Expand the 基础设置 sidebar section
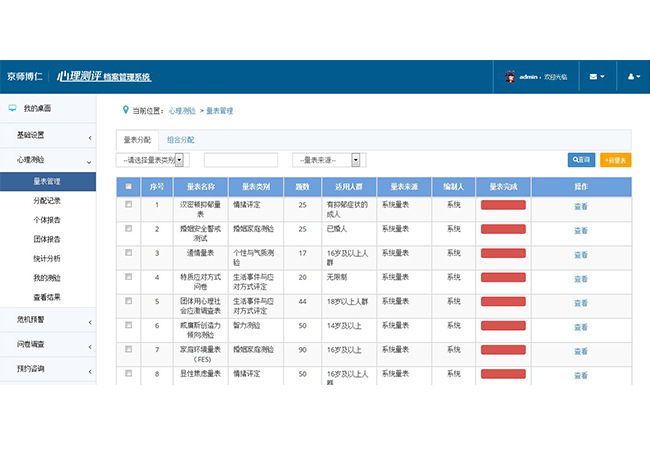The height and width of the screenshot is (450, 650). [x=48, y=135]
